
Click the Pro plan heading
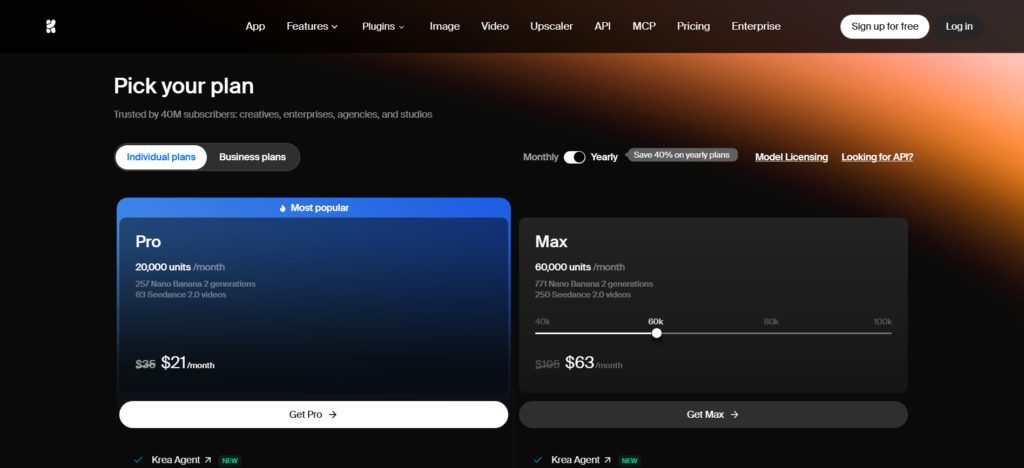[x=148, y=242]
